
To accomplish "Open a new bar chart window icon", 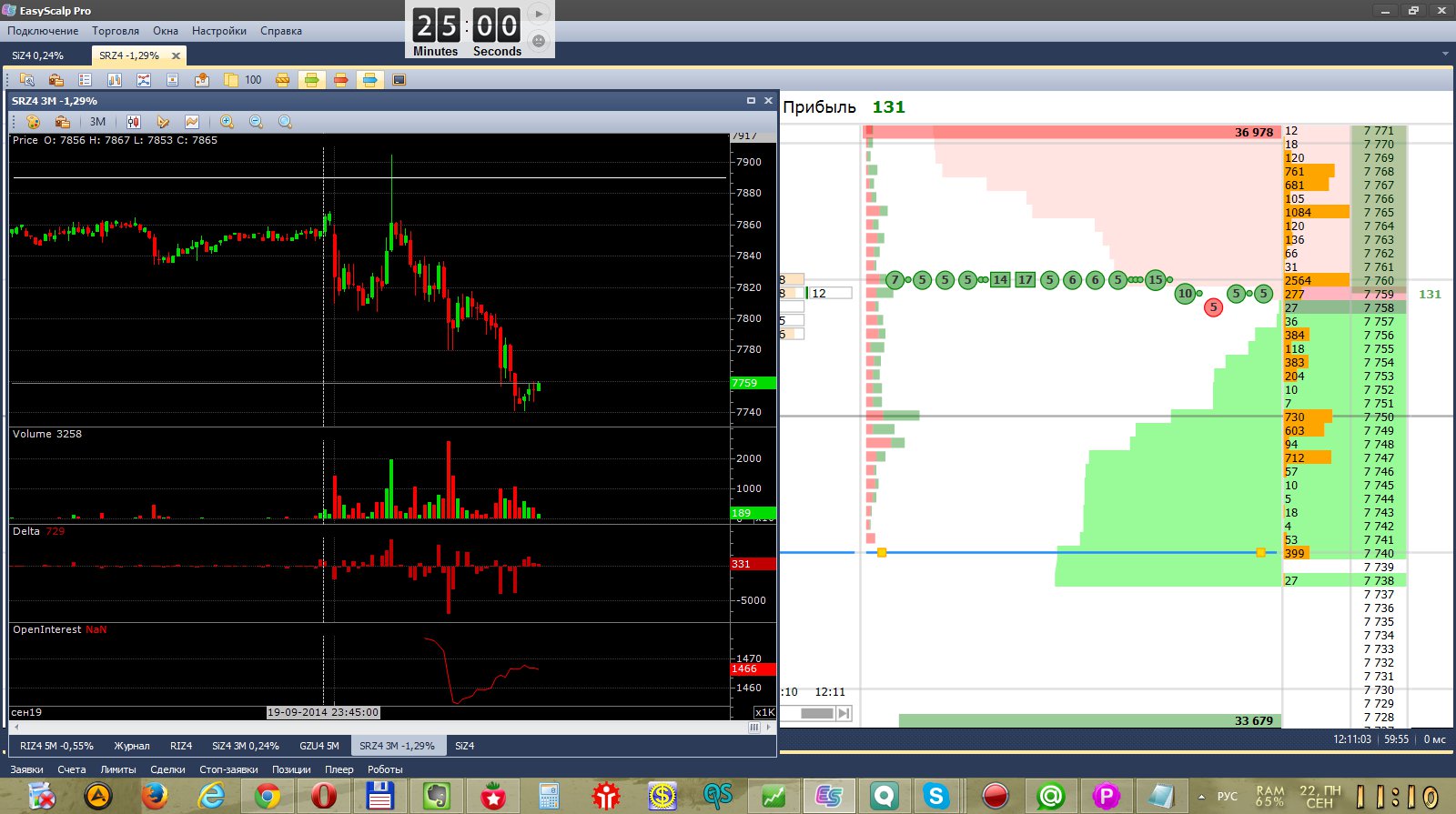I will click(115, 80).
